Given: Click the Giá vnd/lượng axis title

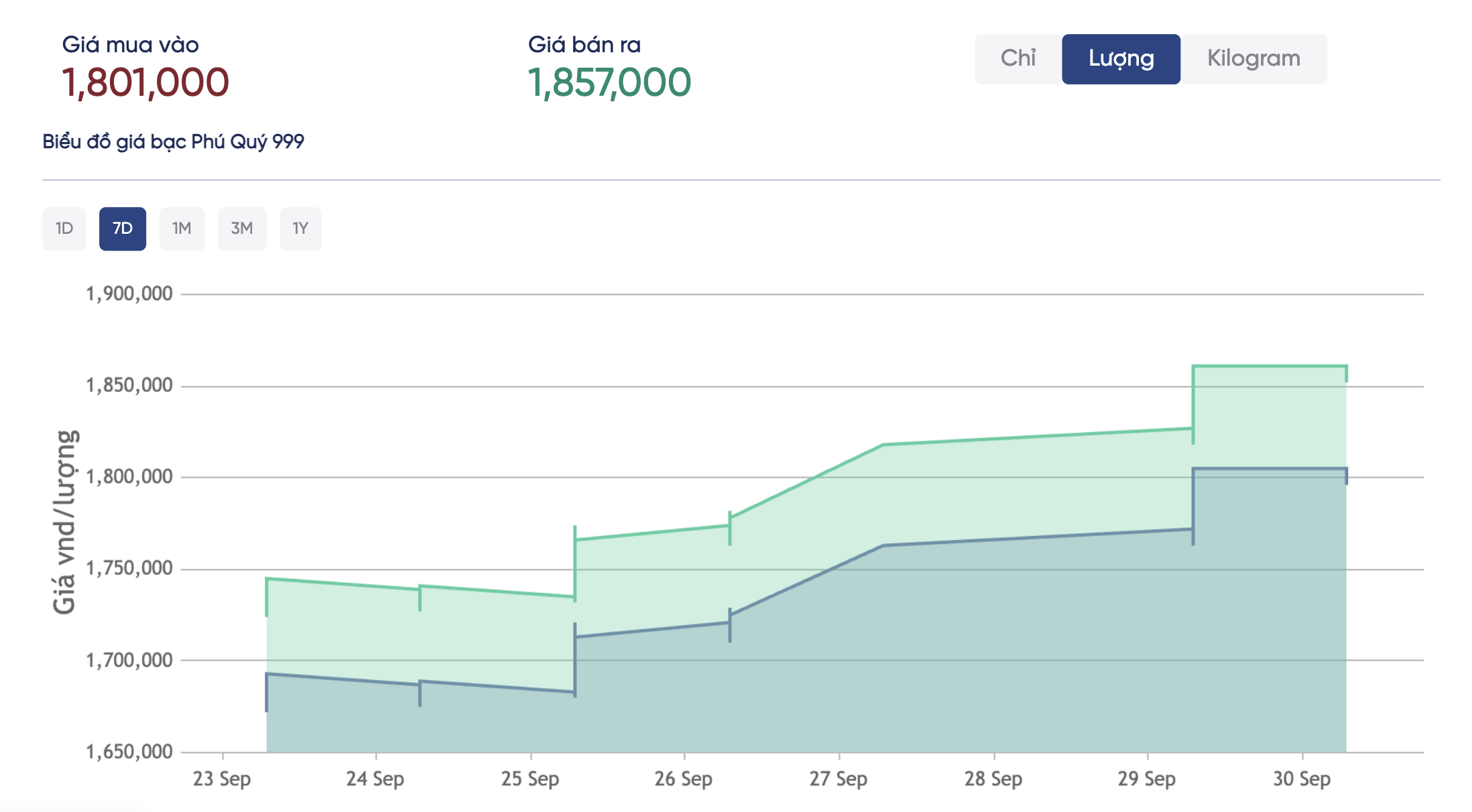Looking at the screenshot, I should click(x=65, y=522).
